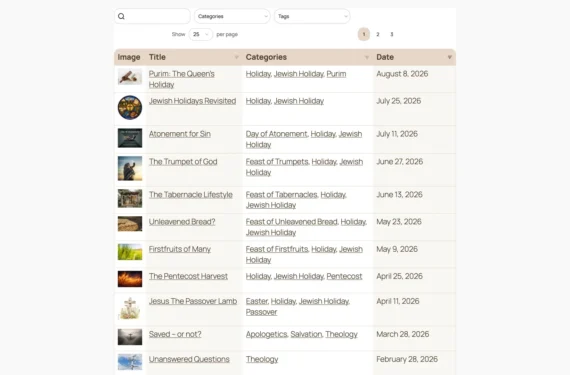Click the search magnifier icon
Viewport: 570px width, 375px height.
tap(121, 16)
